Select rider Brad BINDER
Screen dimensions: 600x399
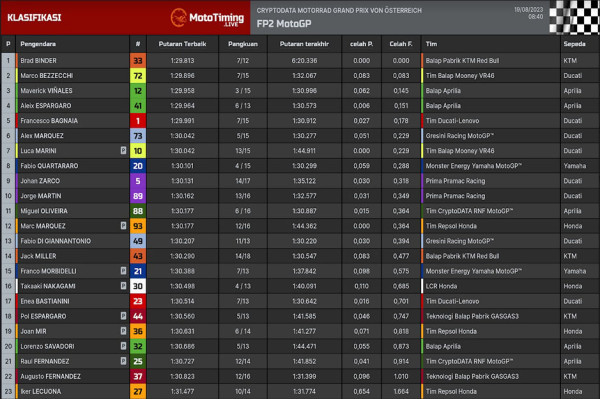tap(38, 60)
